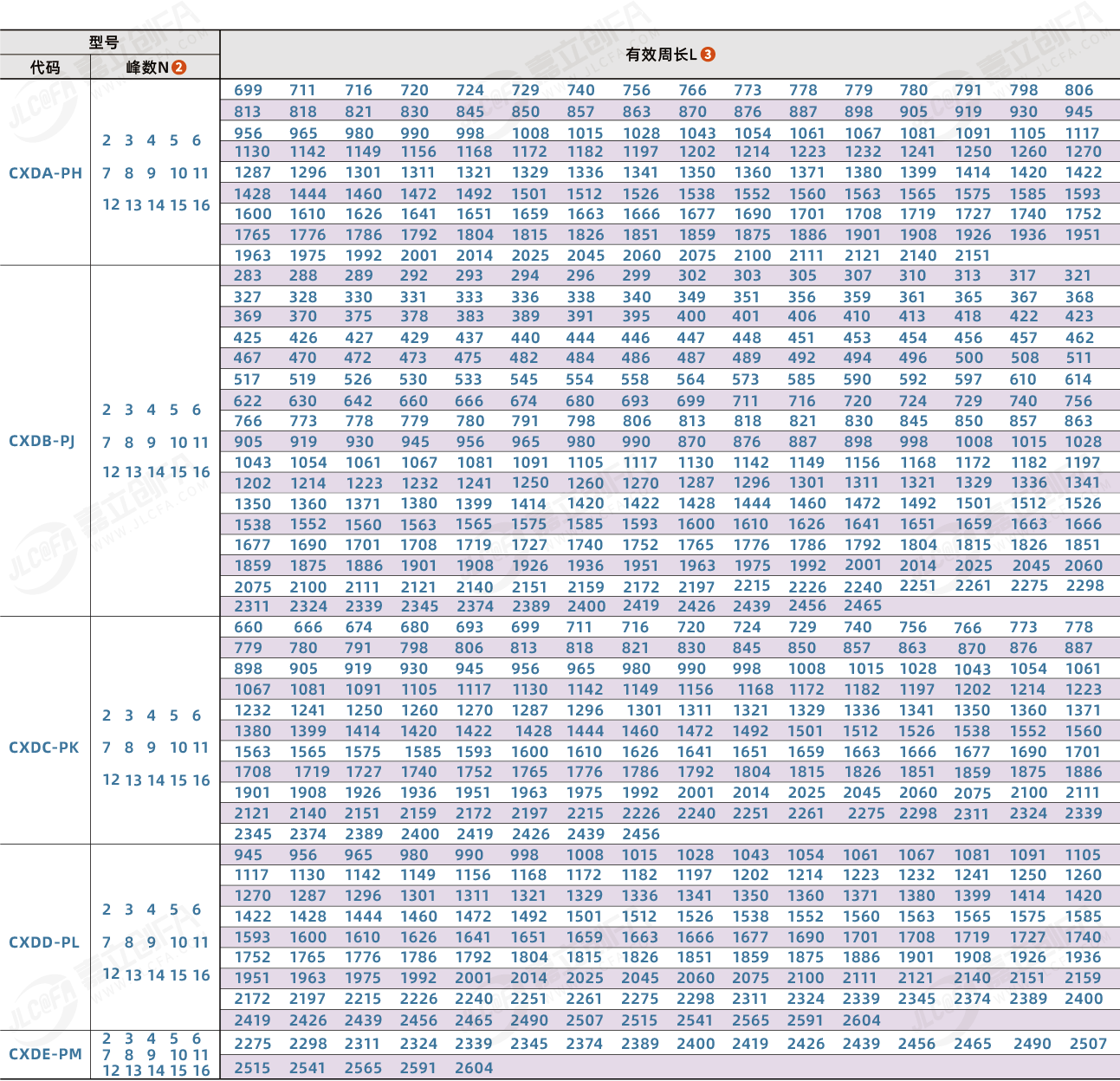Click value 699 in the CXDA-PH section
Viewport: 1120px width, 1081px height.
pyautogui.click(x=249, y=90)
